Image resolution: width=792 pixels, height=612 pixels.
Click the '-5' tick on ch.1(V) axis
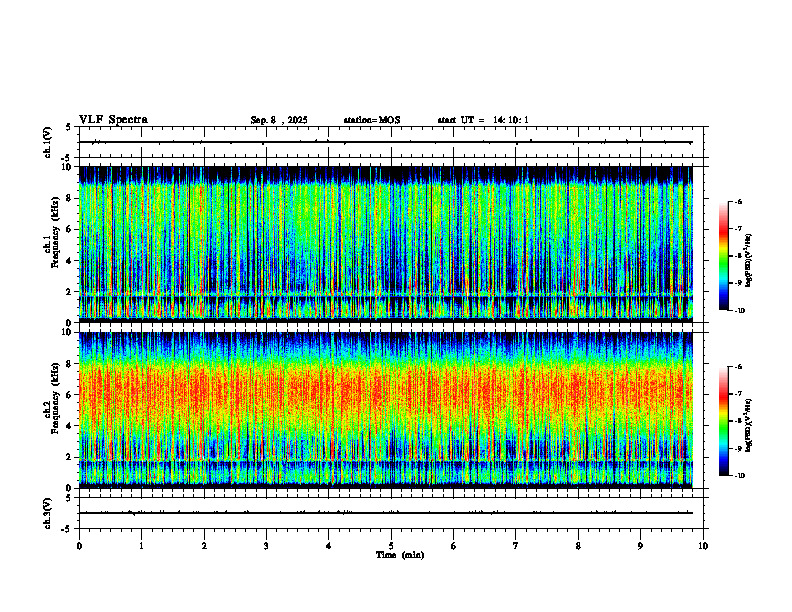click(68, 158)
